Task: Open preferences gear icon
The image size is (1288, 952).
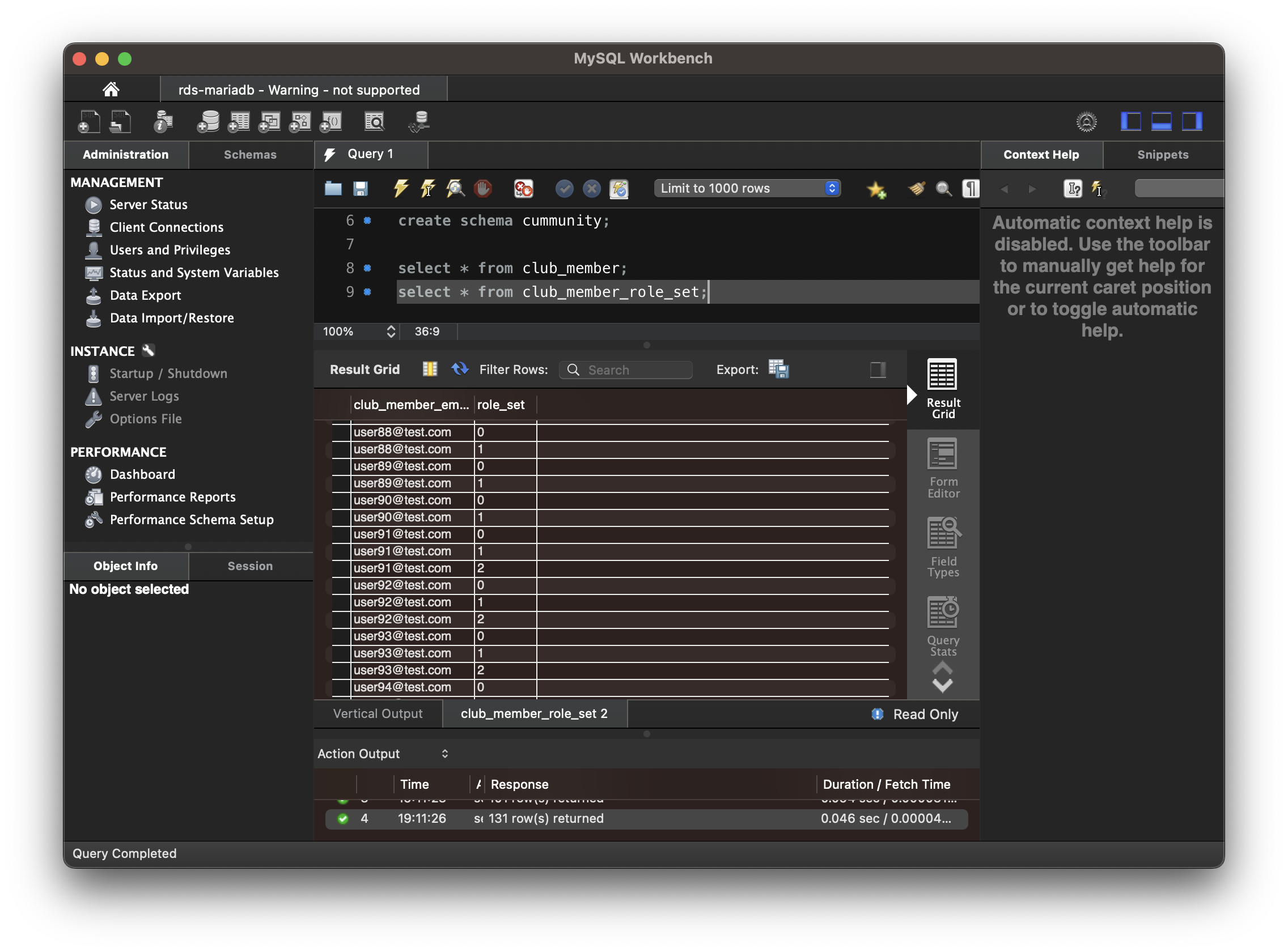Action: (1086, 122)
